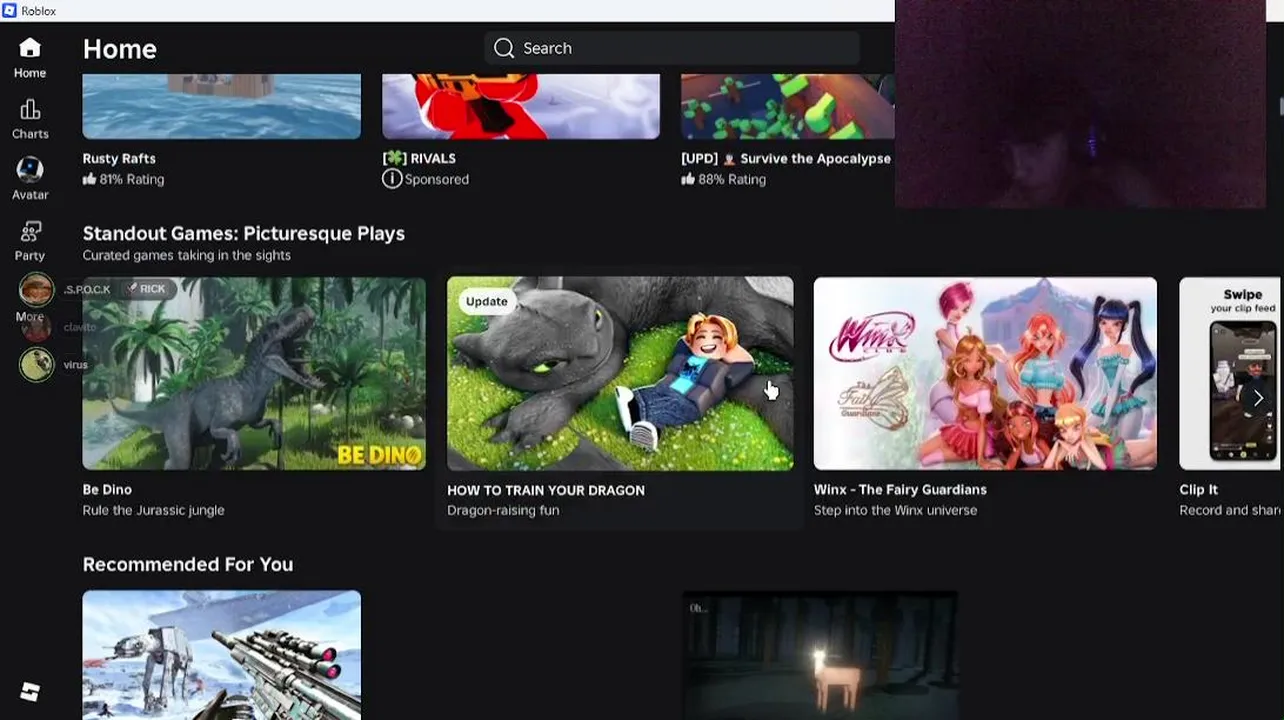
Task: Click the Home page title
Action: click(120, 49)
